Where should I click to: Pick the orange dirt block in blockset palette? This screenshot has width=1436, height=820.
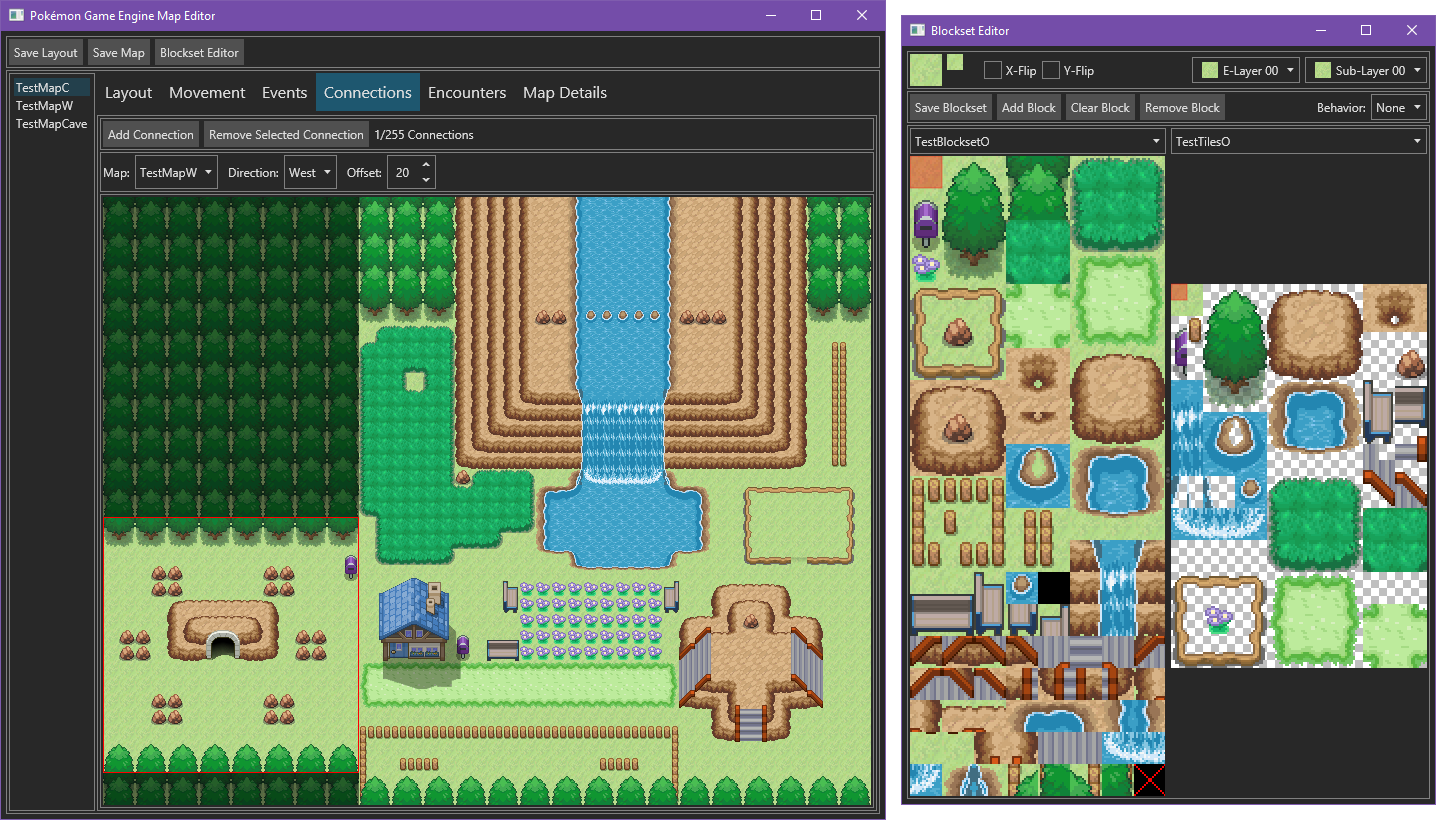pyautogui.click(x=925, y=171)
